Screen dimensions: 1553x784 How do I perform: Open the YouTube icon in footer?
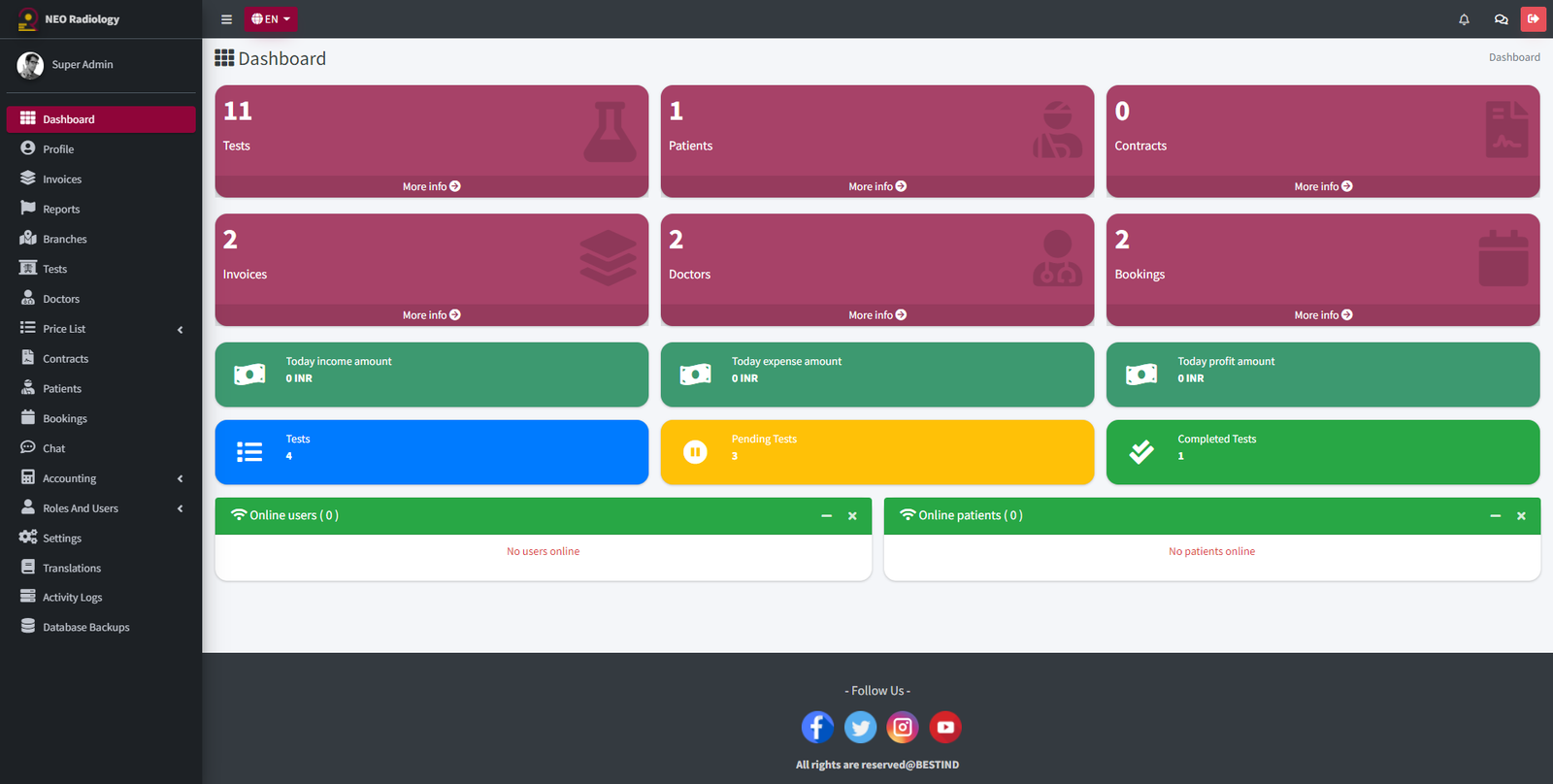(x=945, y=727)
